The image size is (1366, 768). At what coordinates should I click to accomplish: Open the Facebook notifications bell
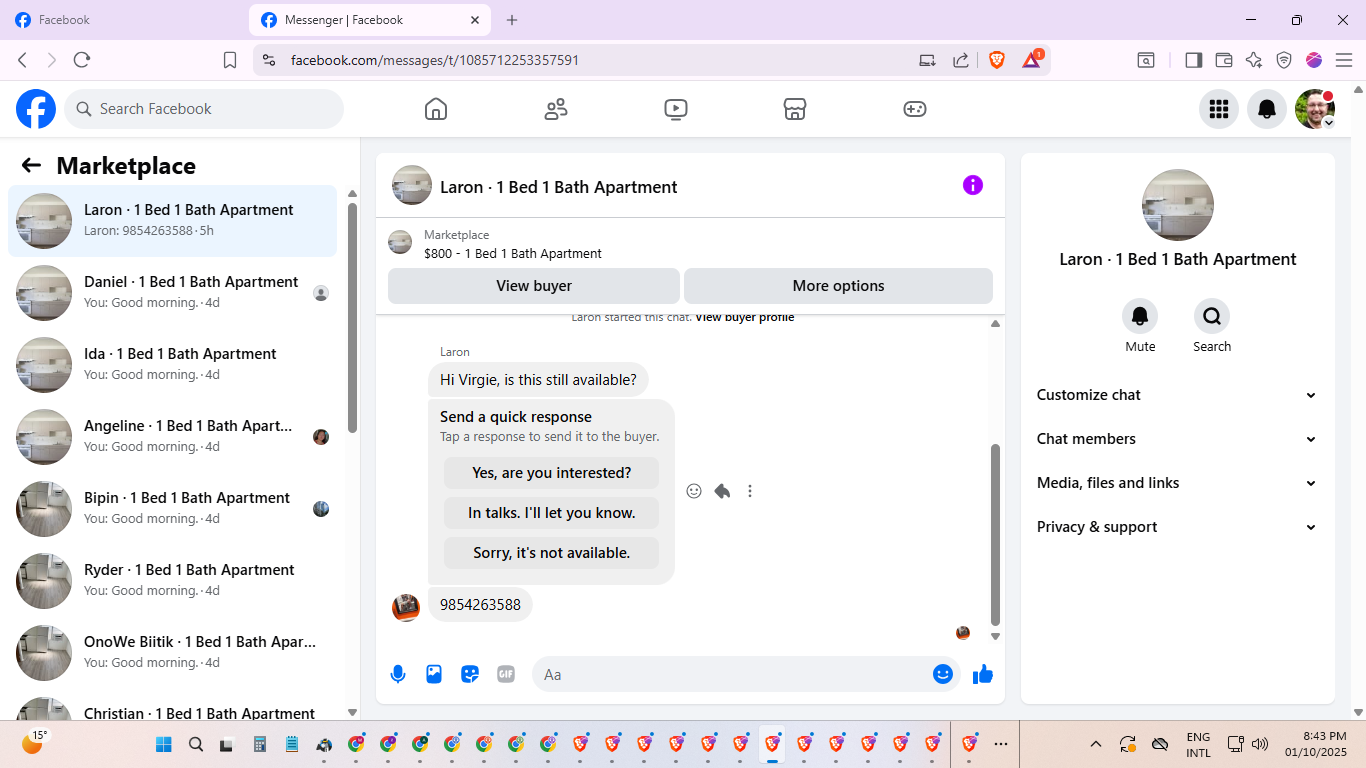tap(1267, 109)
